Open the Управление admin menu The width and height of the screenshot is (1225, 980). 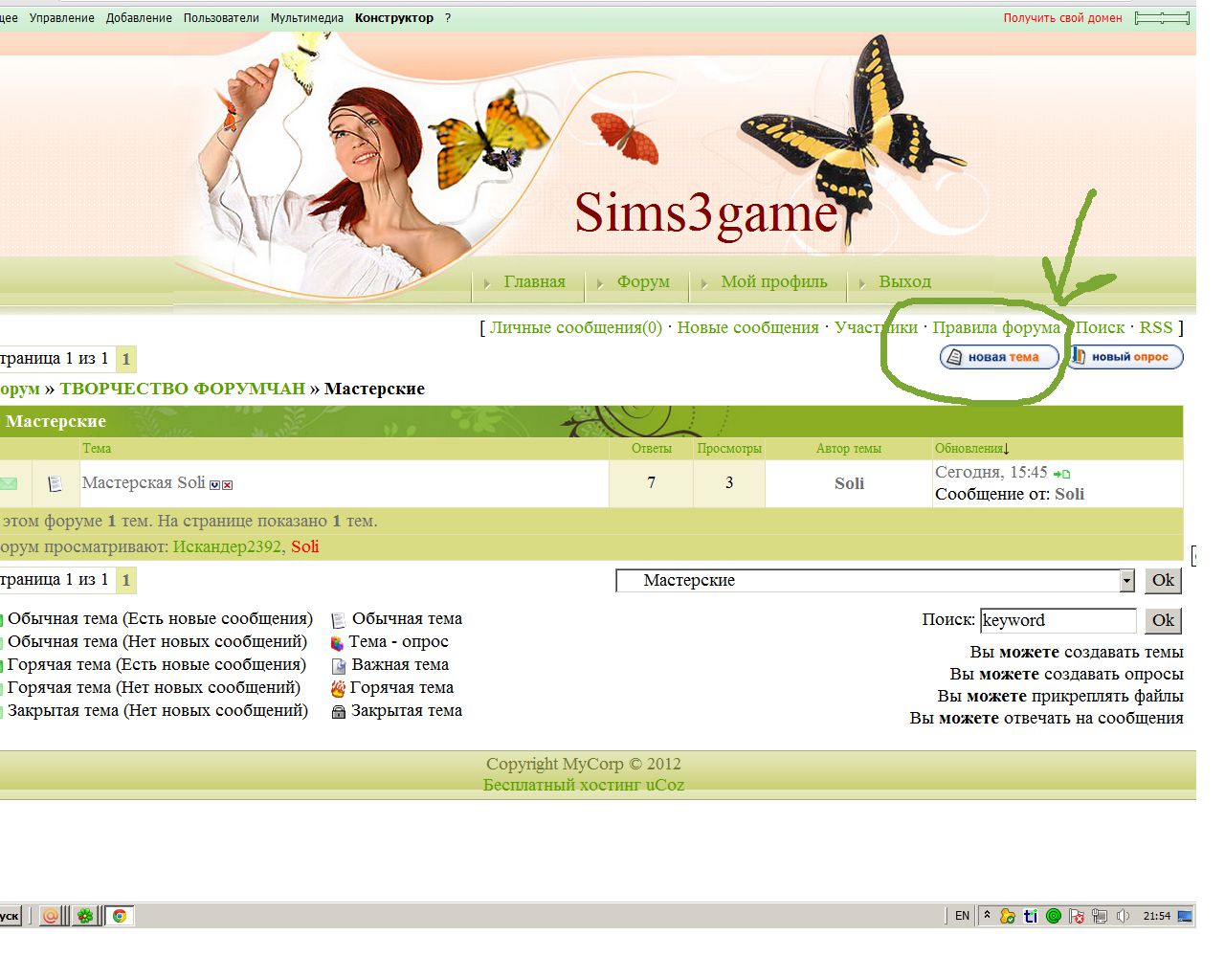click(62, 17)
